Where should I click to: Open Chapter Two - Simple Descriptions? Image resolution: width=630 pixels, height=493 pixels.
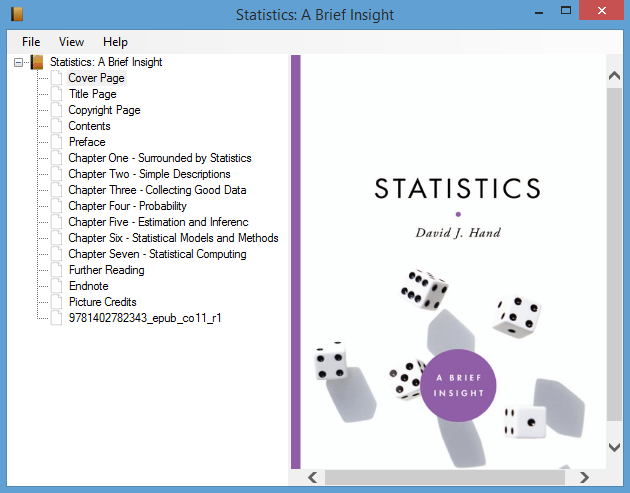149,174
